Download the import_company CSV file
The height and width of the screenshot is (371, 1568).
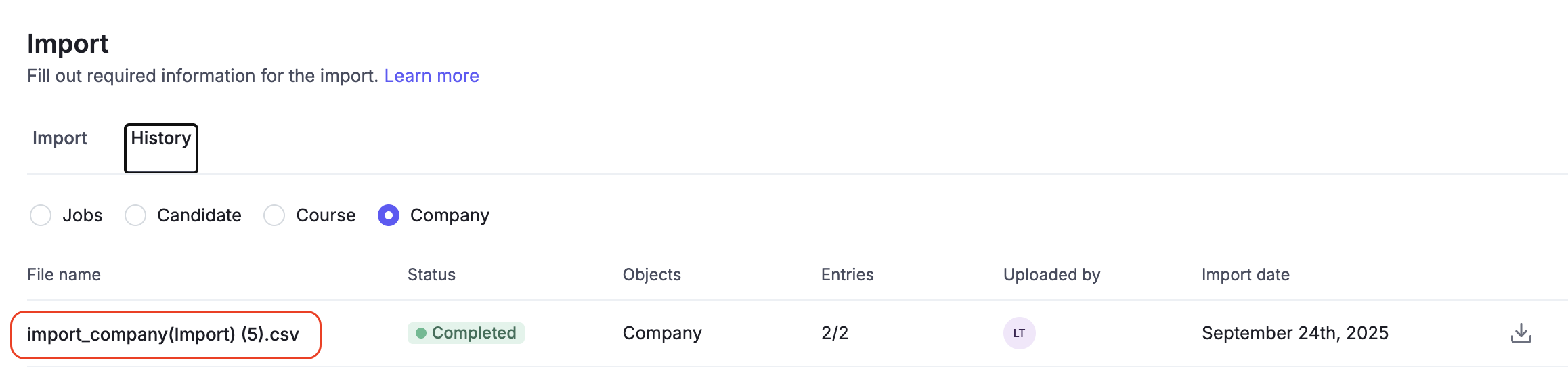pyautogui.click(x=1521, y=333)
